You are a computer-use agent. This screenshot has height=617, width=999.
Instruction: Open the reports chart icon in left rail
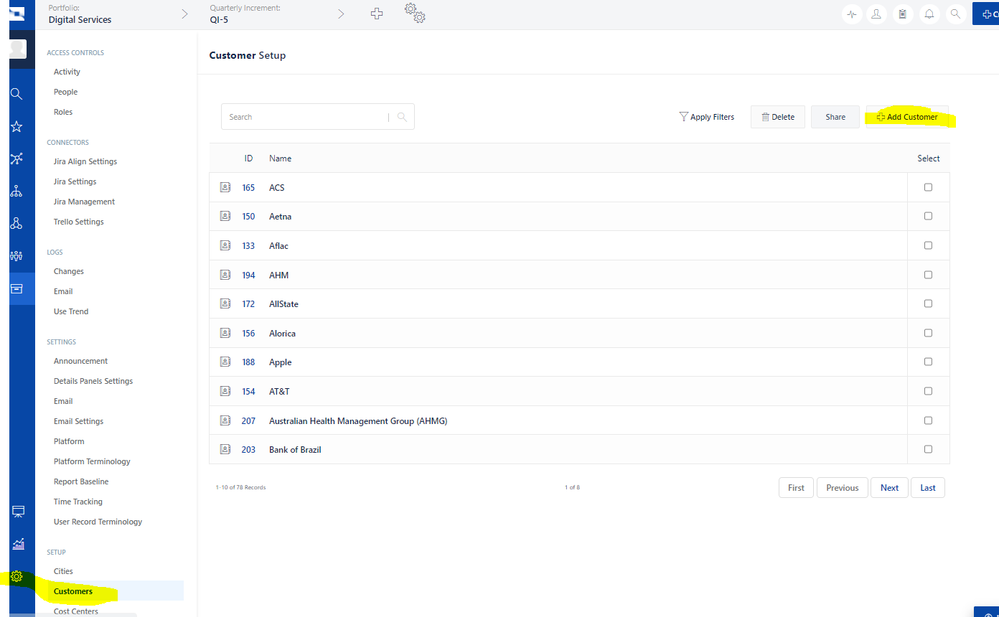pyautogui.click(x=18, y=544)
